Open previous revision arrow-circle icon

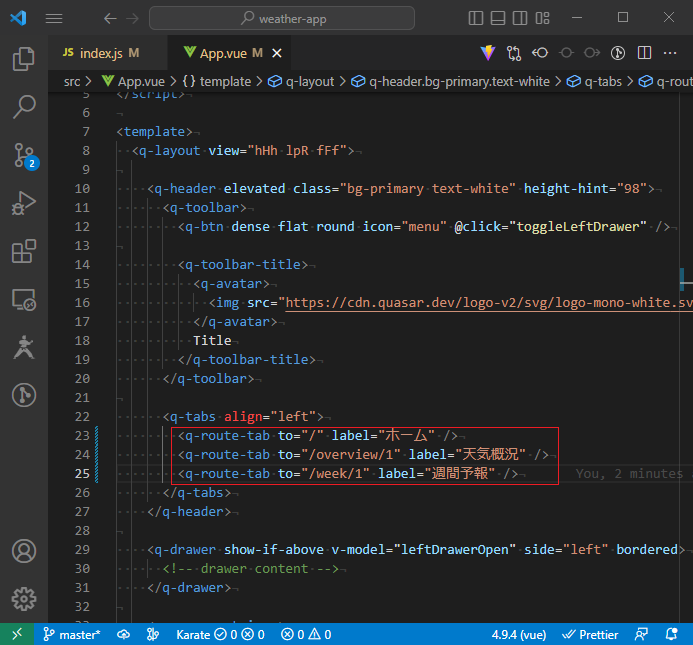(x=540, y=53)
